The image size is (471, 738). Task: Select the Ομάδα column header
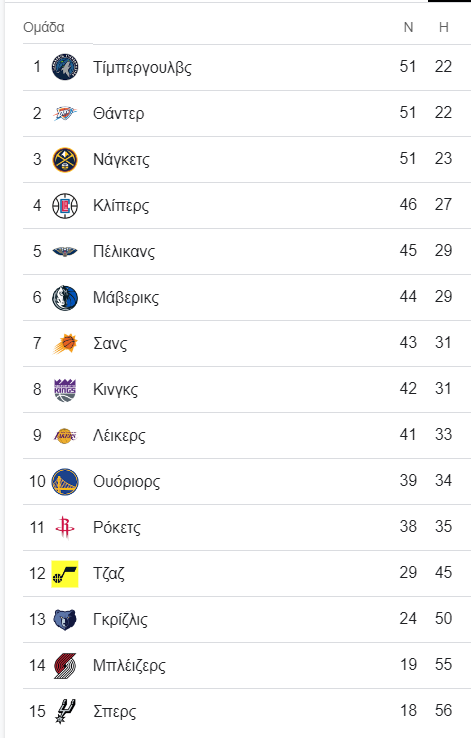pos(44,27)
